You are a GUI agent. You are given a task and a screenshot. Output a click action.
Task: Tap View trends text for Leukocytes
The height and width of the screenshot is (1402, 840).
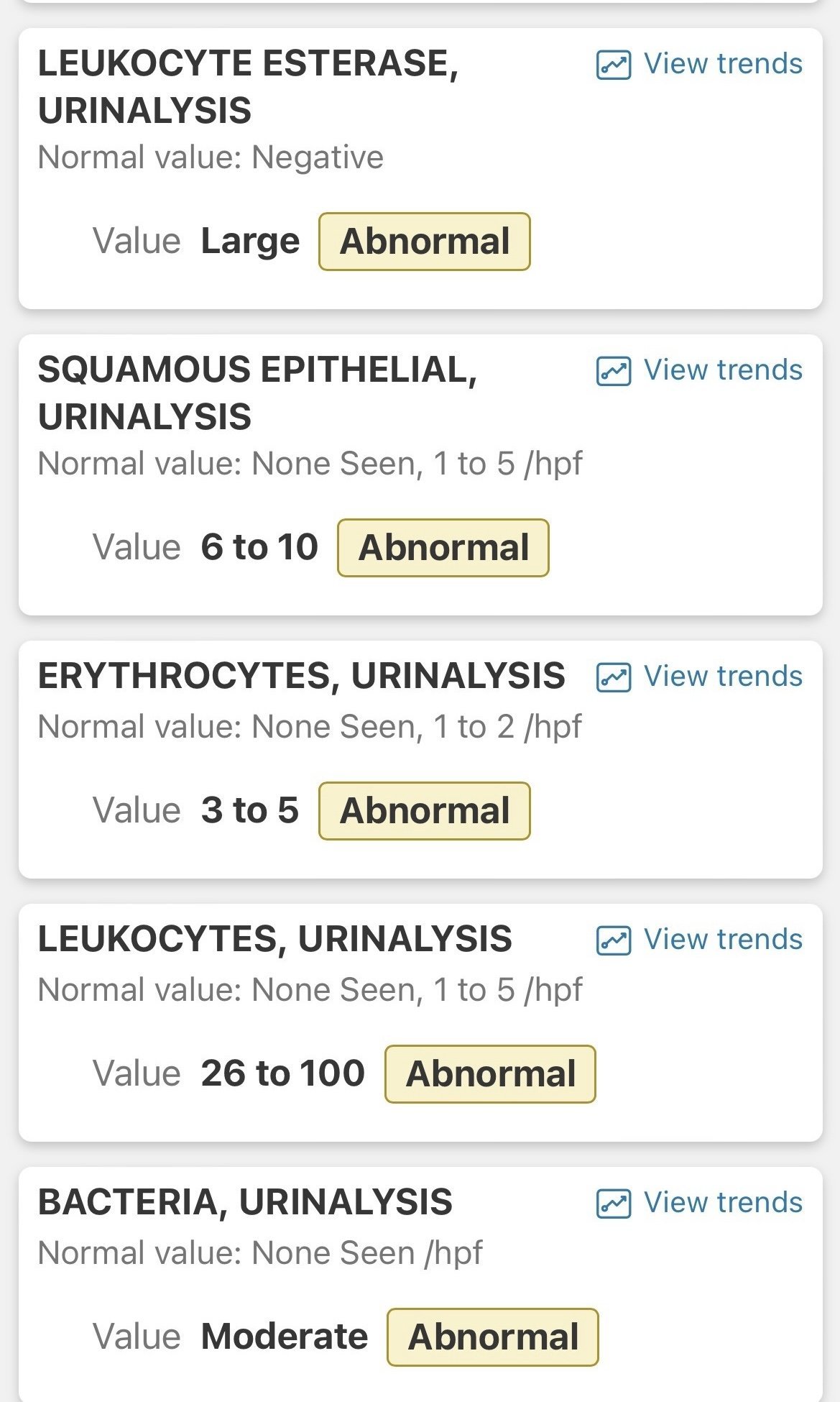coord(722,940)
